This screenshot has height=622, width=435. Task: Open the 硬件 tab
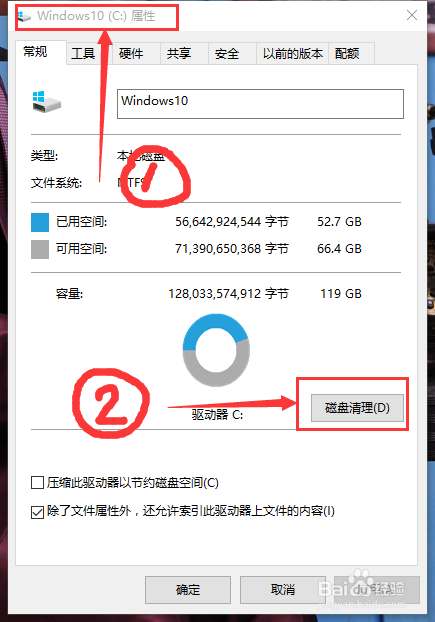tap(131, 54)
